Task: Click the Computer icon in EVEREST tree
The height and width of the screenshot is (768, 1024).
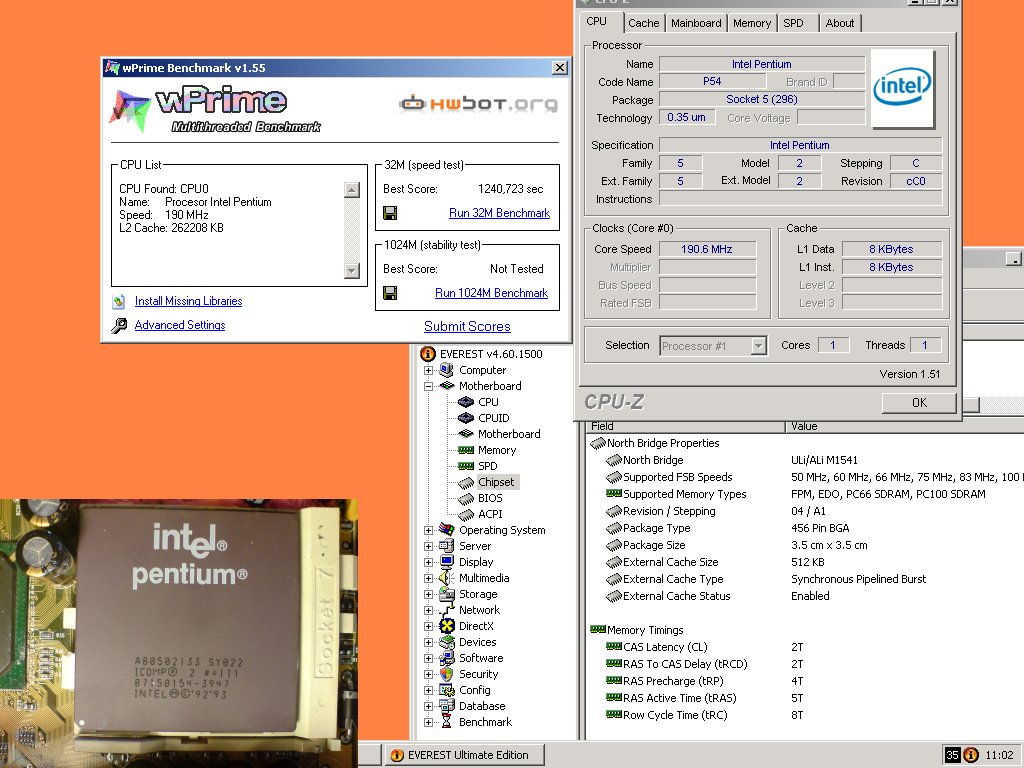Action: 447,370
